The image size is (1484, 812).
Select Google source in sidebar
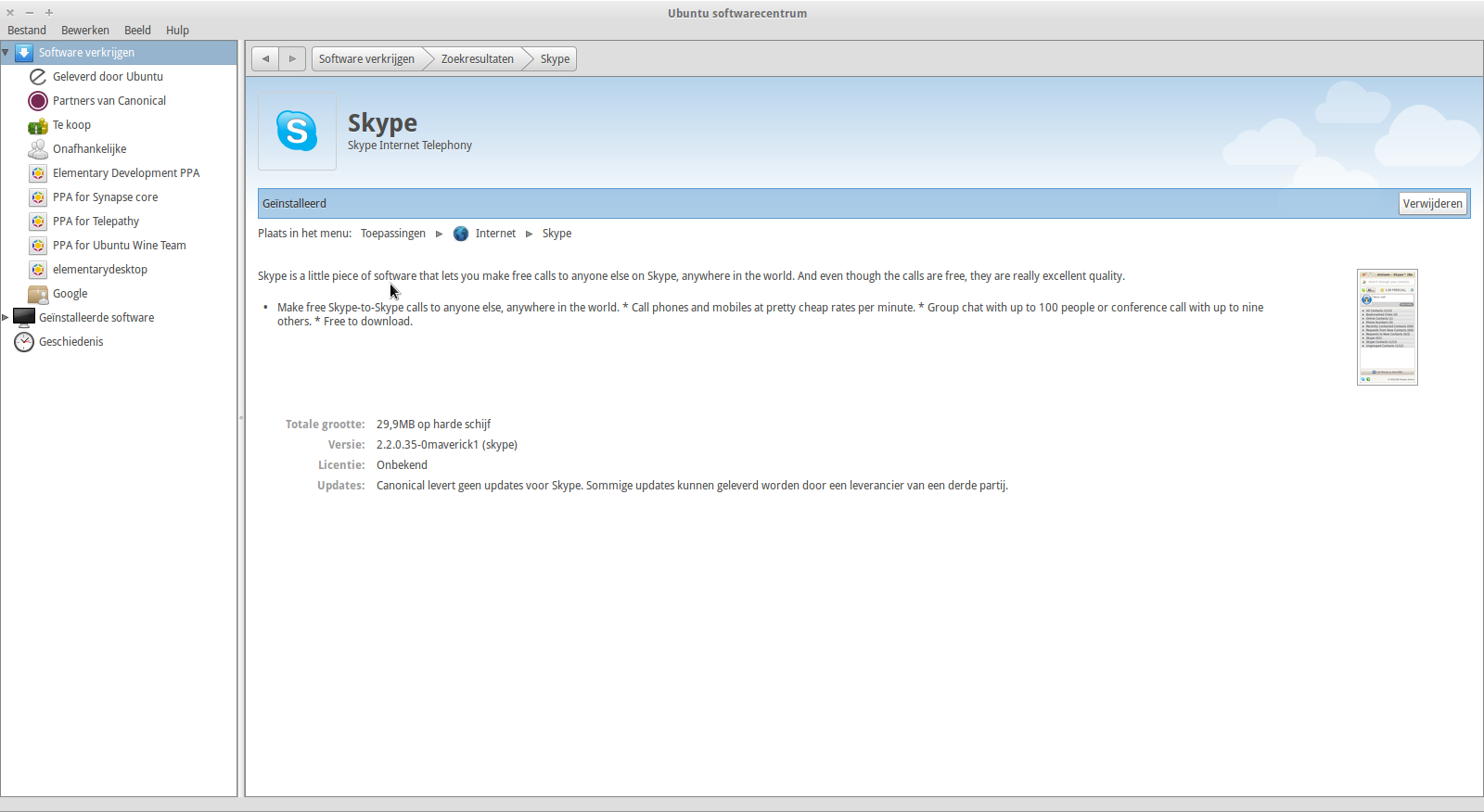[70, 294]
